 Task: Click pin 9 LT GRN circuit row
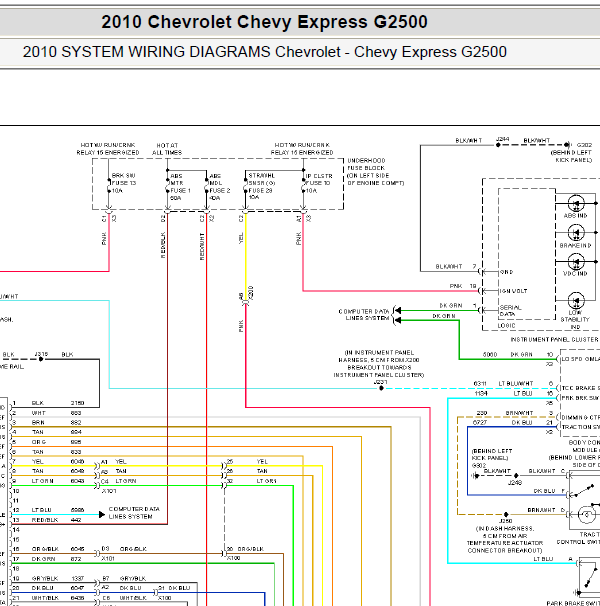pyautogui.click(x=48, y=481)
